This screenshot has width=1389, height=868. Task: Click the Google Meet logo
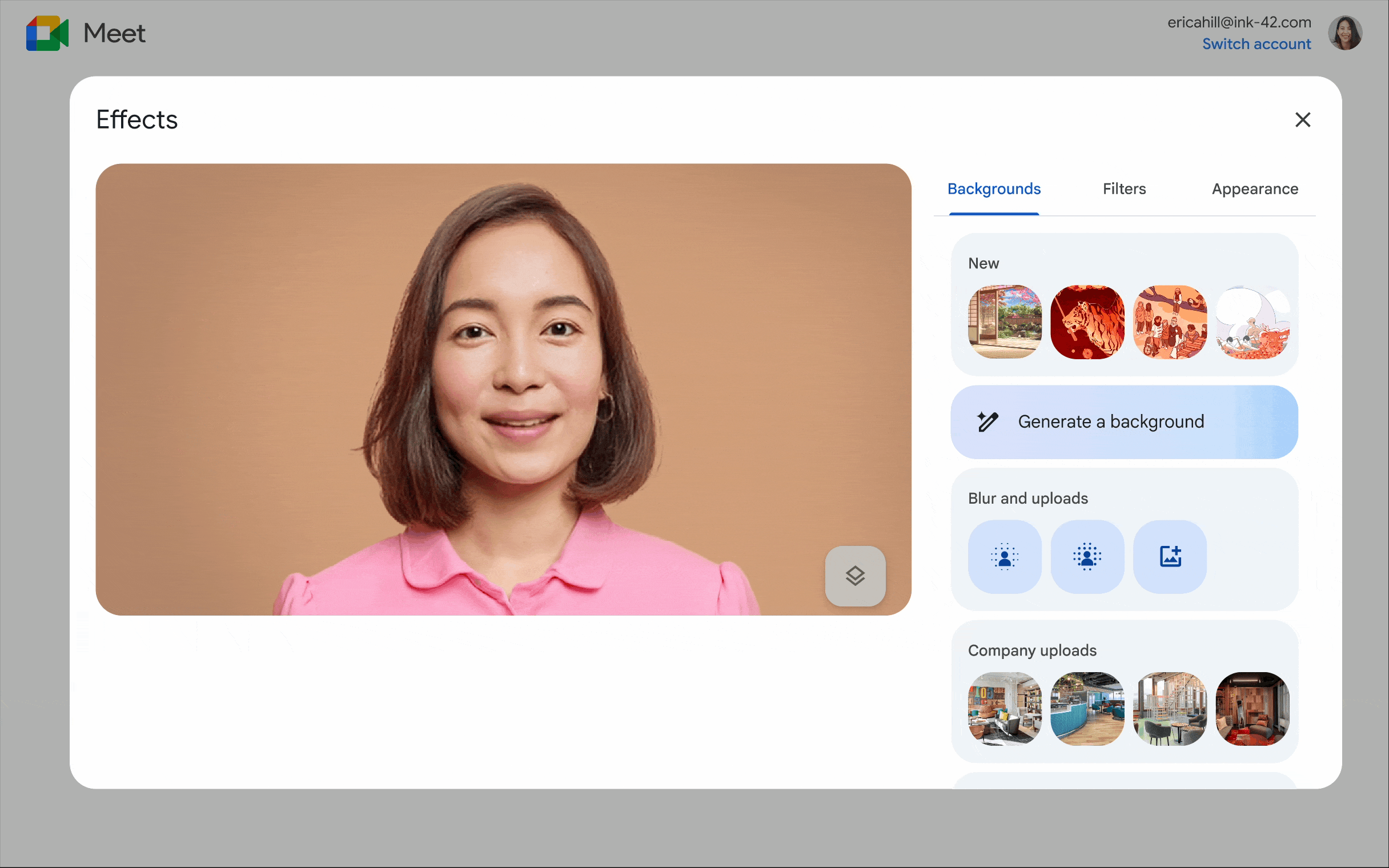click(47, 33)
